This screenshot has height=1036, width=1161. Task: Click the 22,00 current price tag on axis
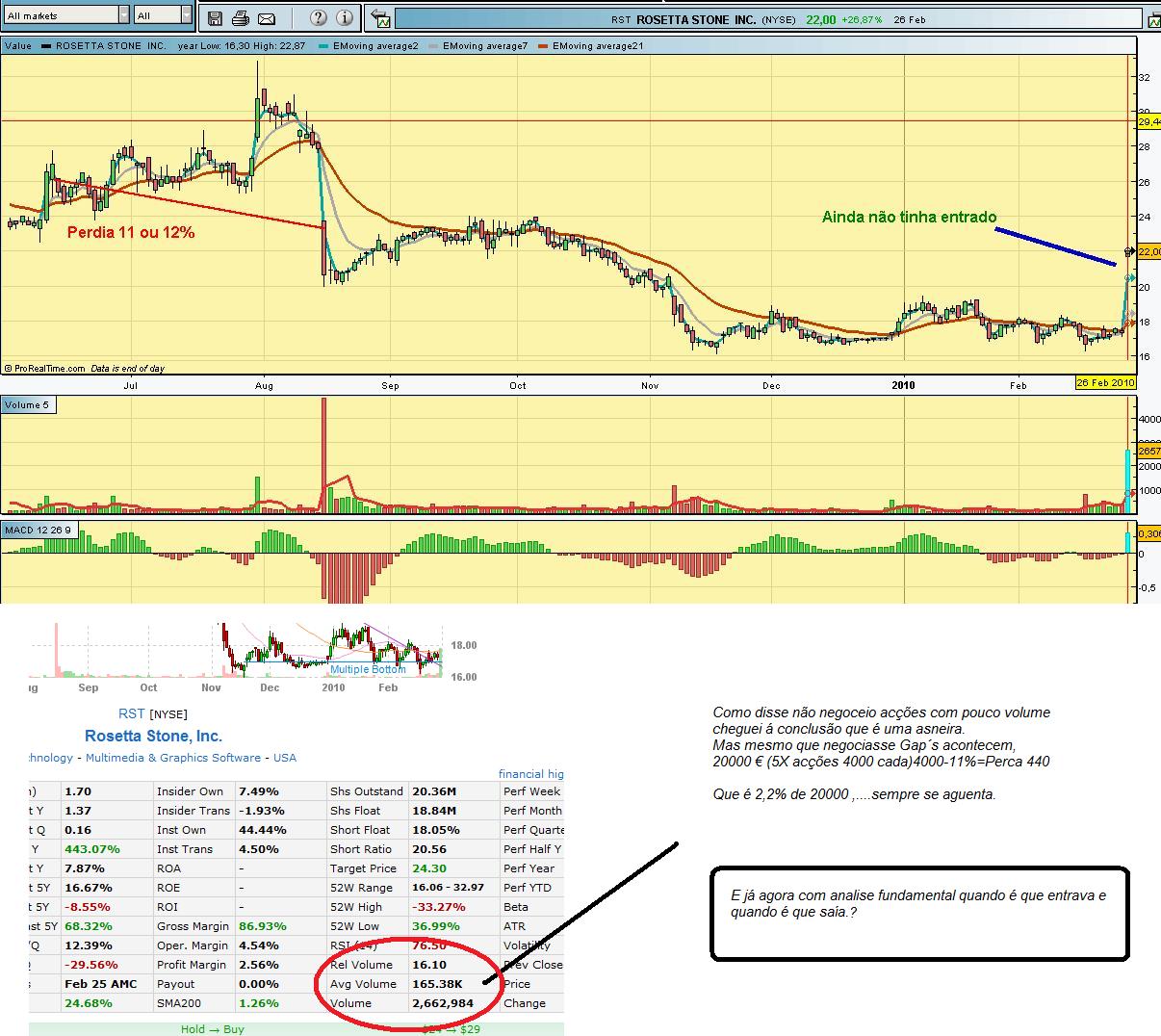click(1149, 251)
